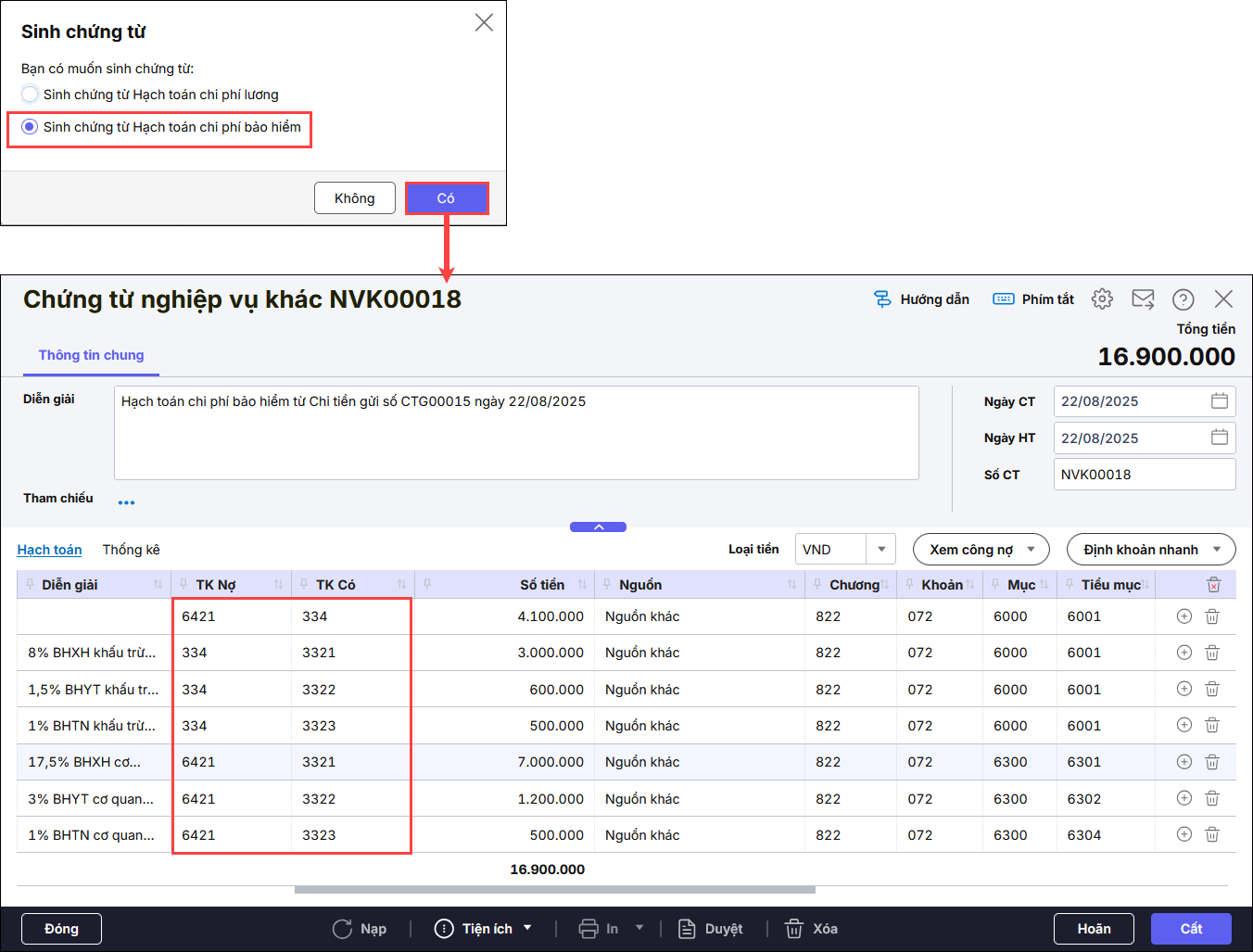The image size is (1253, 952).
Task: Add a row after the 8% BHXH line
Action: coord(1183,653)
